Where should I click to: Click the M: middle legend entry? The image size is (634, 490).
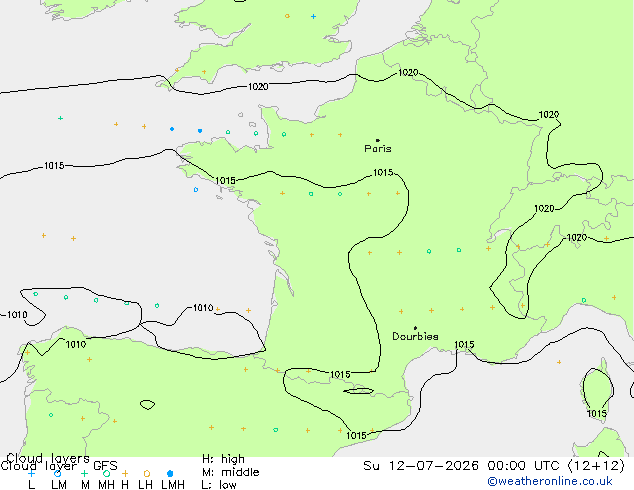click(230, 472)
